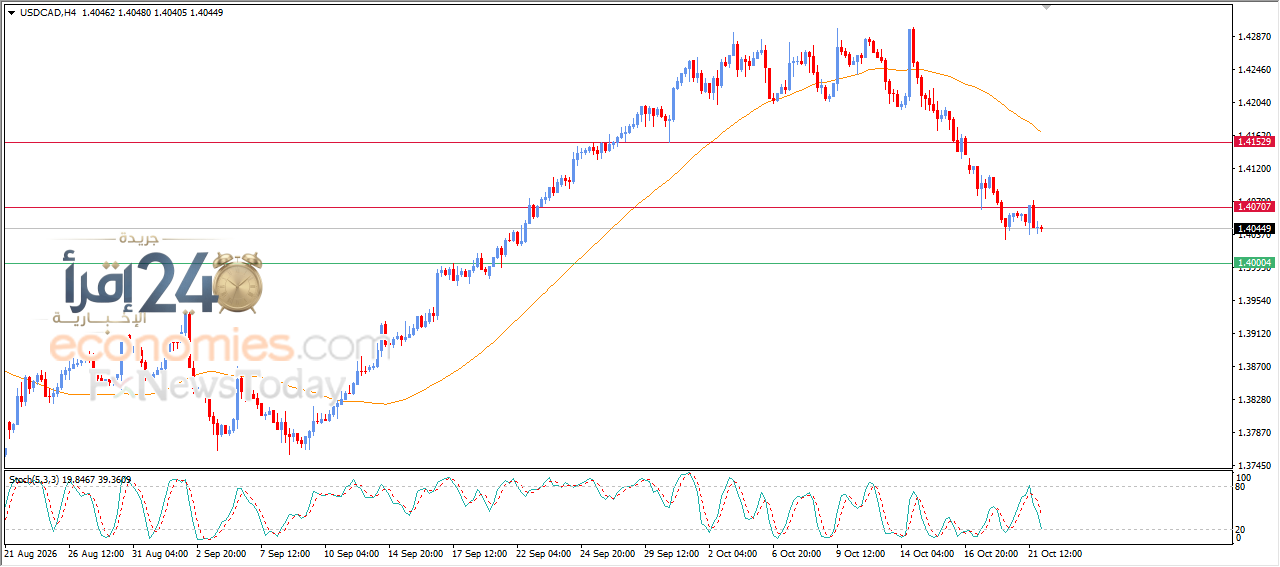Click the 20 level on Stochastic scale
This screenshot has height=567, width=1280.
(x=1241, y=528)
